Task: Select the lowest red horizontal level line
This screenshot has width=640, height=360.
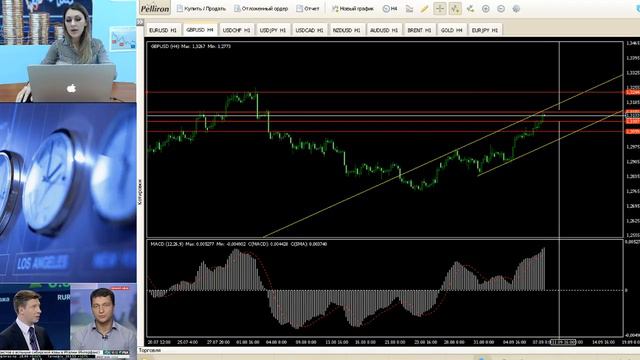Action: (384, 131)
